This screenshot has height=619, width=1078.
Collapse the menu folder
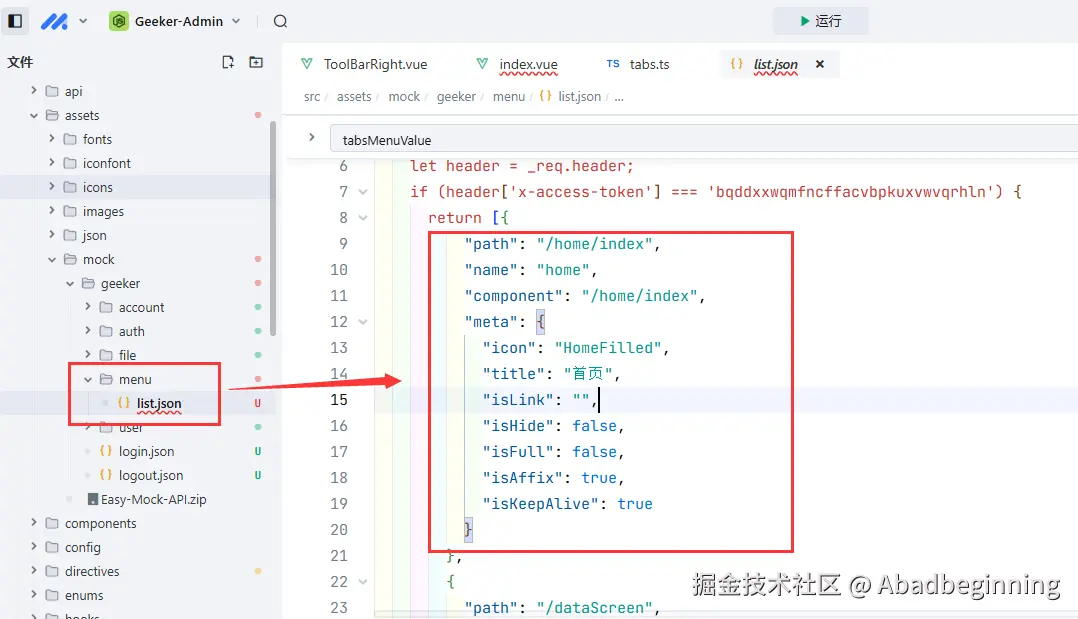click(87, 379)
